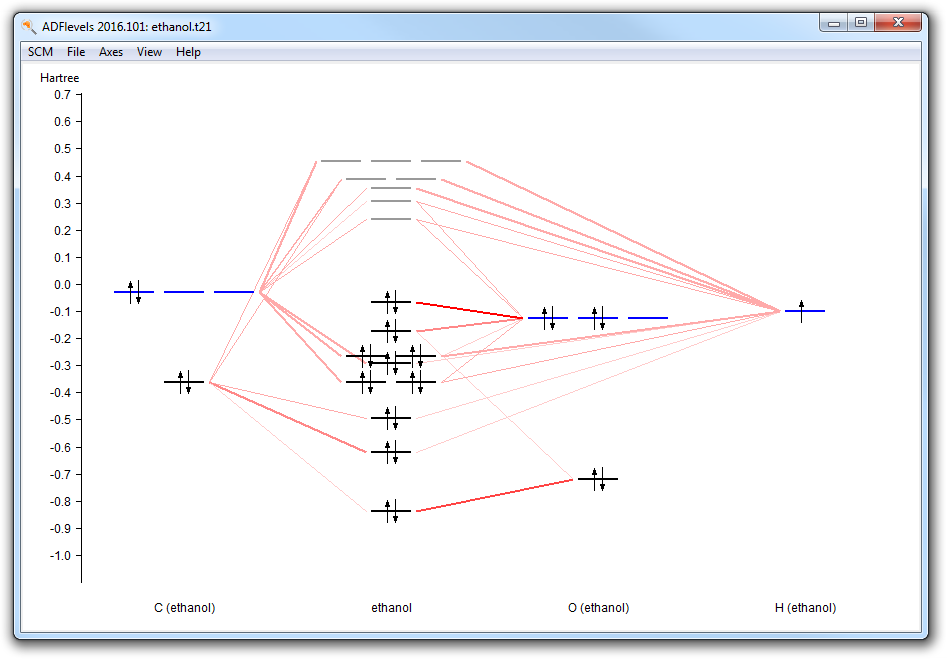Minimize the ADFlevels window
Screen dimensions: 947x659
pyautogui.click(x=834, y=23)
